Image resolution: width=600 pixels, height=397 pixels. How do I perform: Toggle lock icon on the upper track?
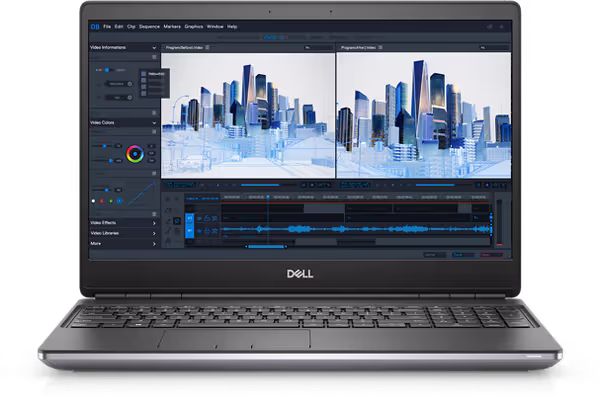pos(207,218)
